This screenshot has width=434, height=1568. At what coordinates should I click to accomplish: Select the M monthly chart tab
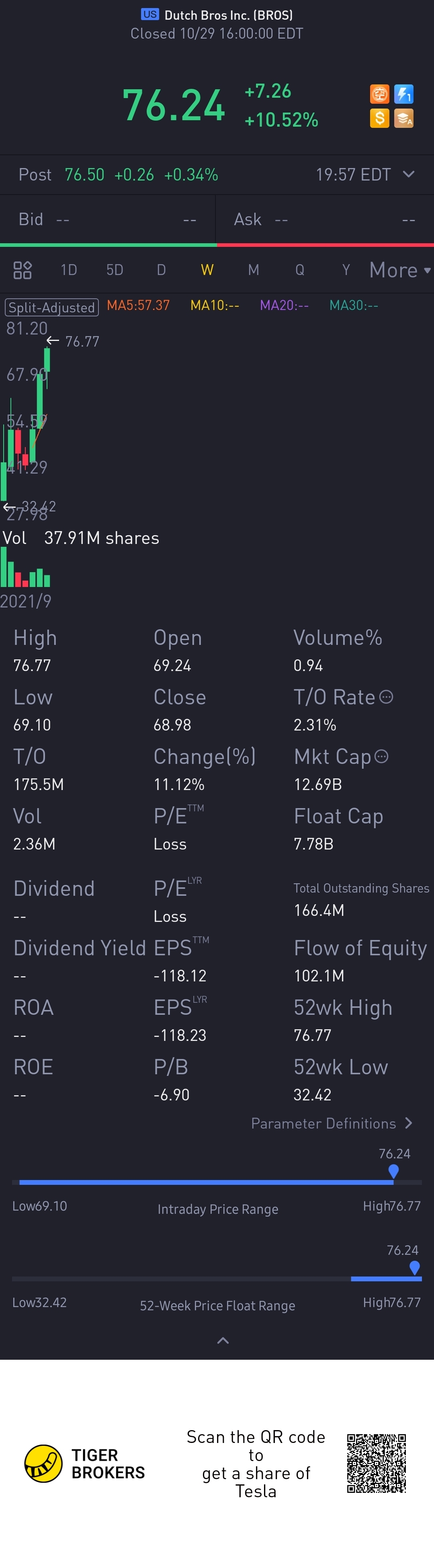[x=253, y=270]
